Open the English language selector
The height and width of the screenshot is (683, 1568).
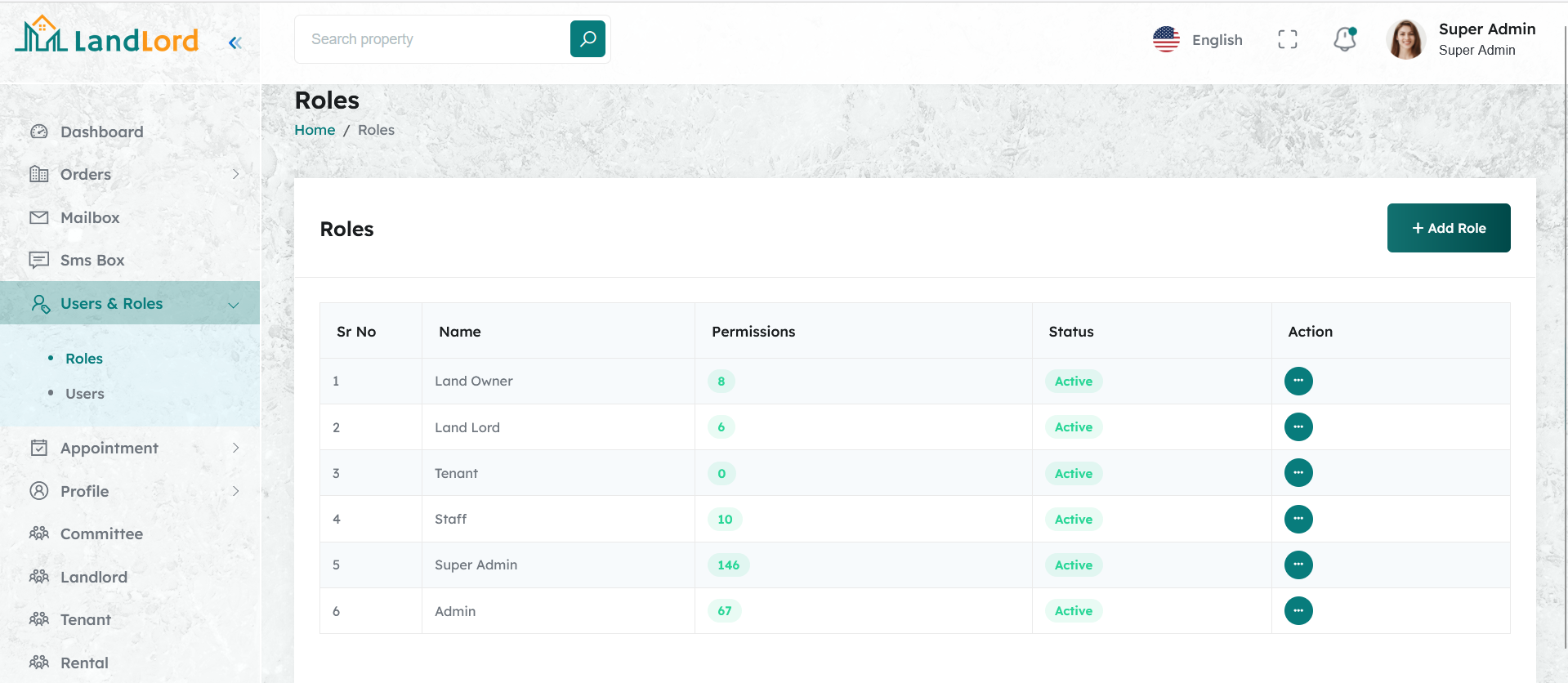pos(1198,39)
